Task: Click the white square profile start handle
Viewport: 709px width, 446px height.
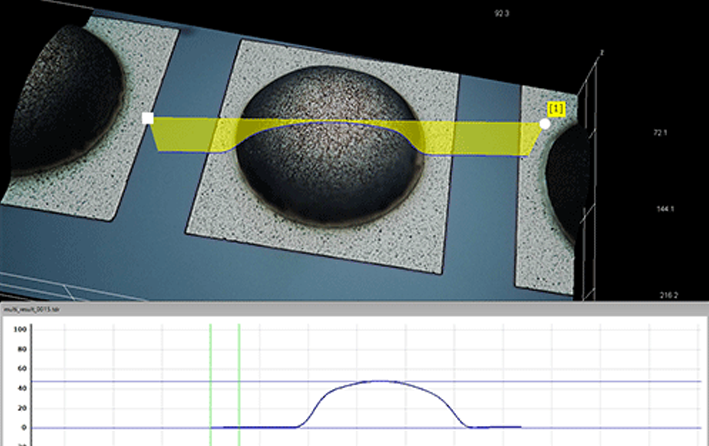Action: pyautogui.click(x=148, y=118)
